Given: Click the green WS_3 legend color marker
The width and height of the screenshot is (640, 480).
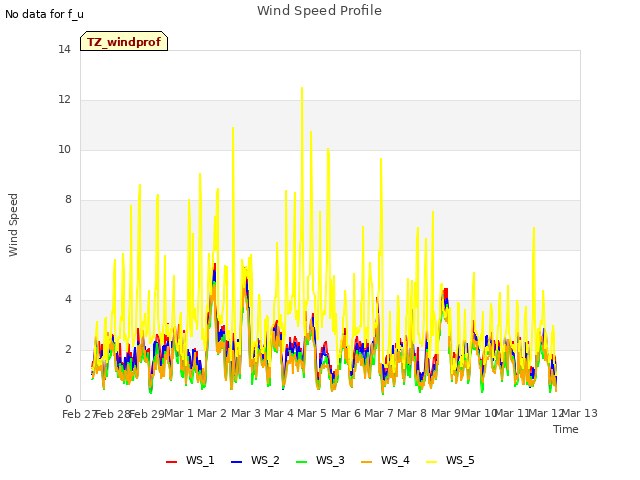Looking at the screenshot, I should [301, 462].
